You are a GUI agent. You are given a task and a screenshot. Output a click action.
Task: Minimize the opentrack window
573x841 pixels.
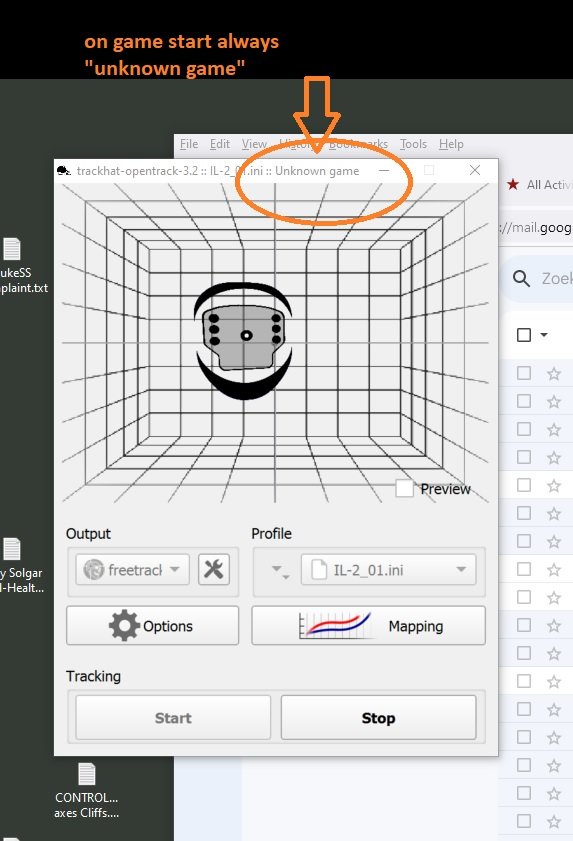pyautogui.click(x=384, y=171)
